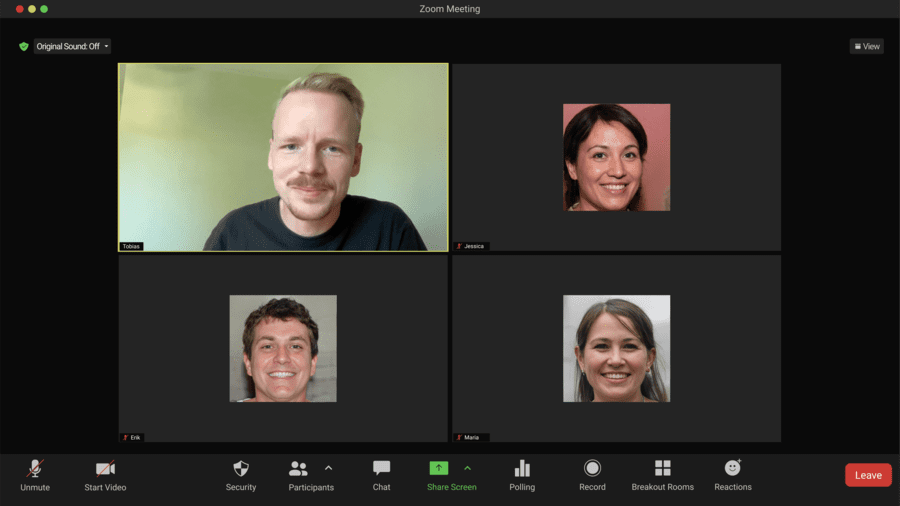Start recording the meeting
The height and width of the screenshot is (506, 900).
pyautogui.click(x=592, y=469)
